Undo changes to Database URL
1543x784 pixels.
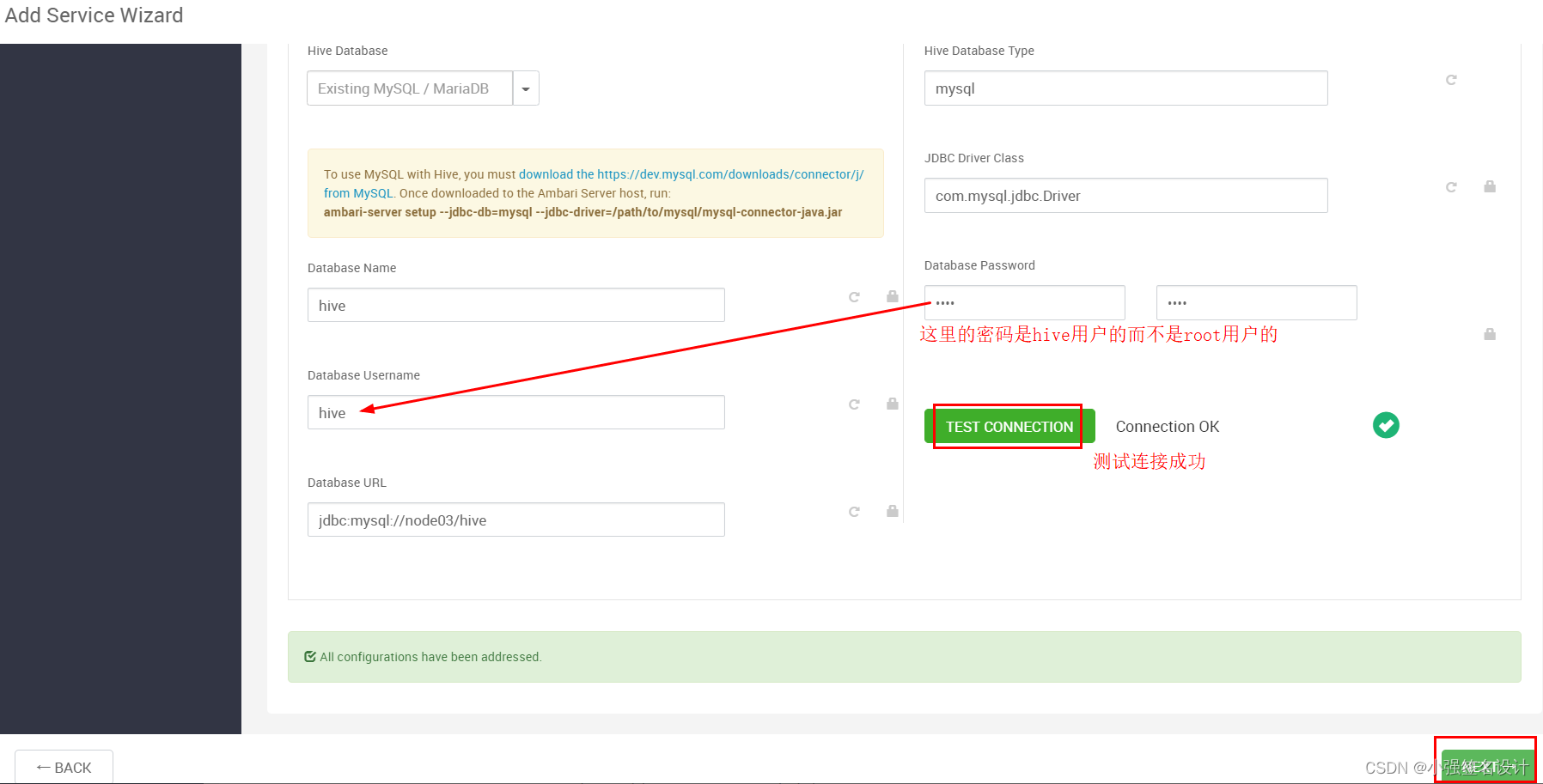coord(854,512)
